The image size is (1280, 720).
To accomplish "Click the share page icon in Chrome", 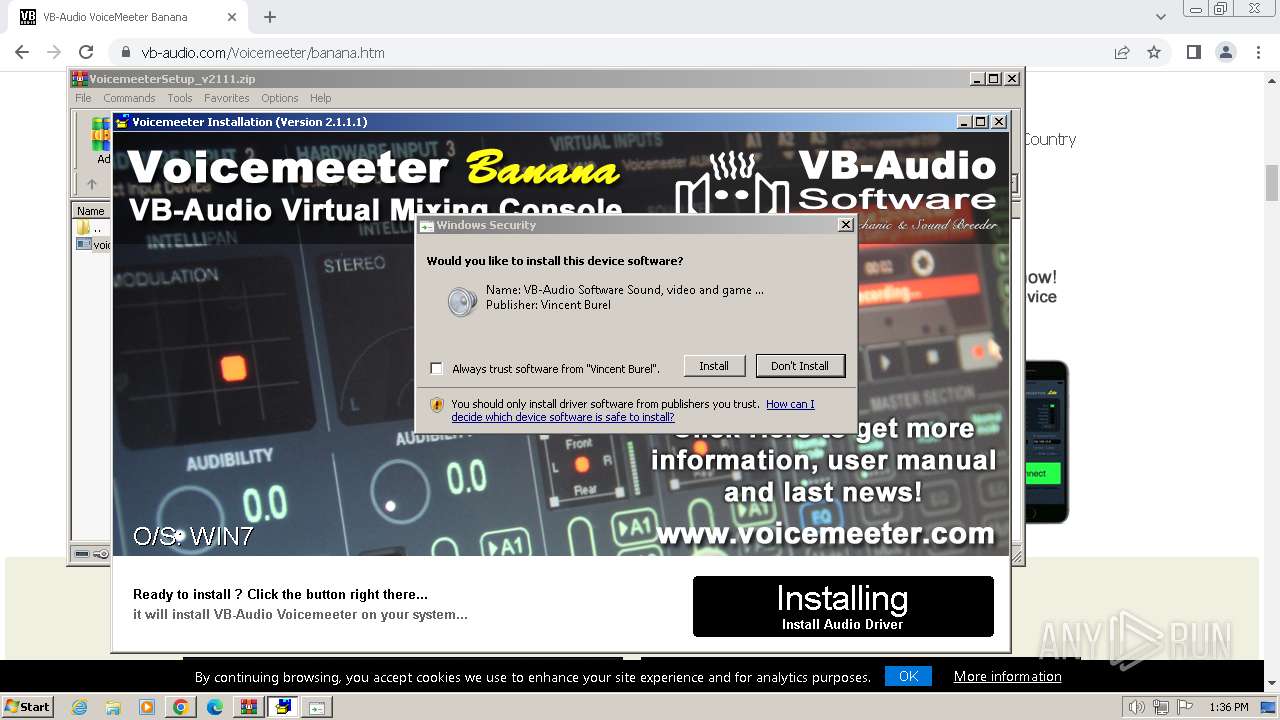I will [1122, 52].
